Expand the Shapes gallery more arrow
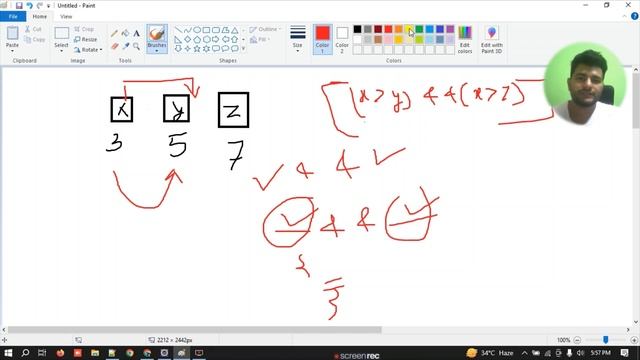The height and width of the screenshot is (360, 640). coord(244,49)
